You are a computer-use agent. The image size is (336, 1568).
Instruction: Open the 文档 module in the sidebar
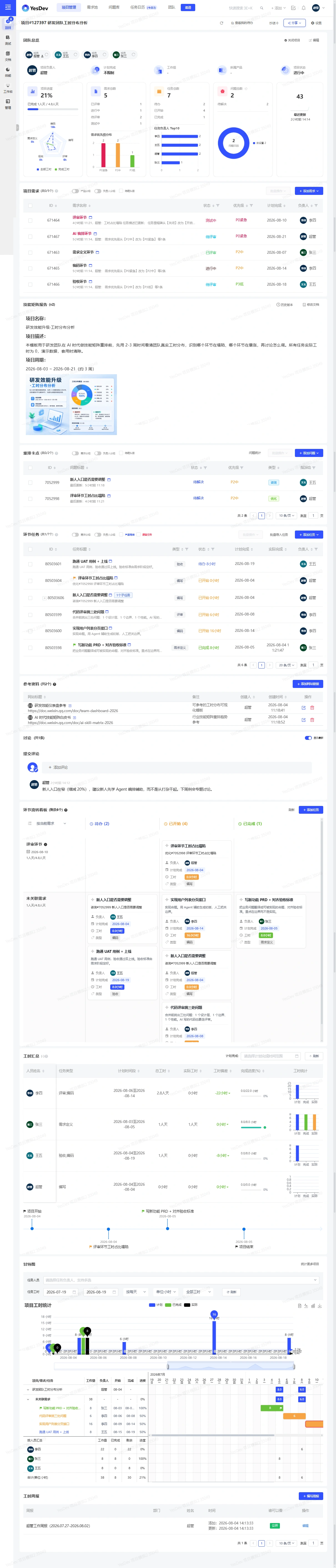point(8,56)
